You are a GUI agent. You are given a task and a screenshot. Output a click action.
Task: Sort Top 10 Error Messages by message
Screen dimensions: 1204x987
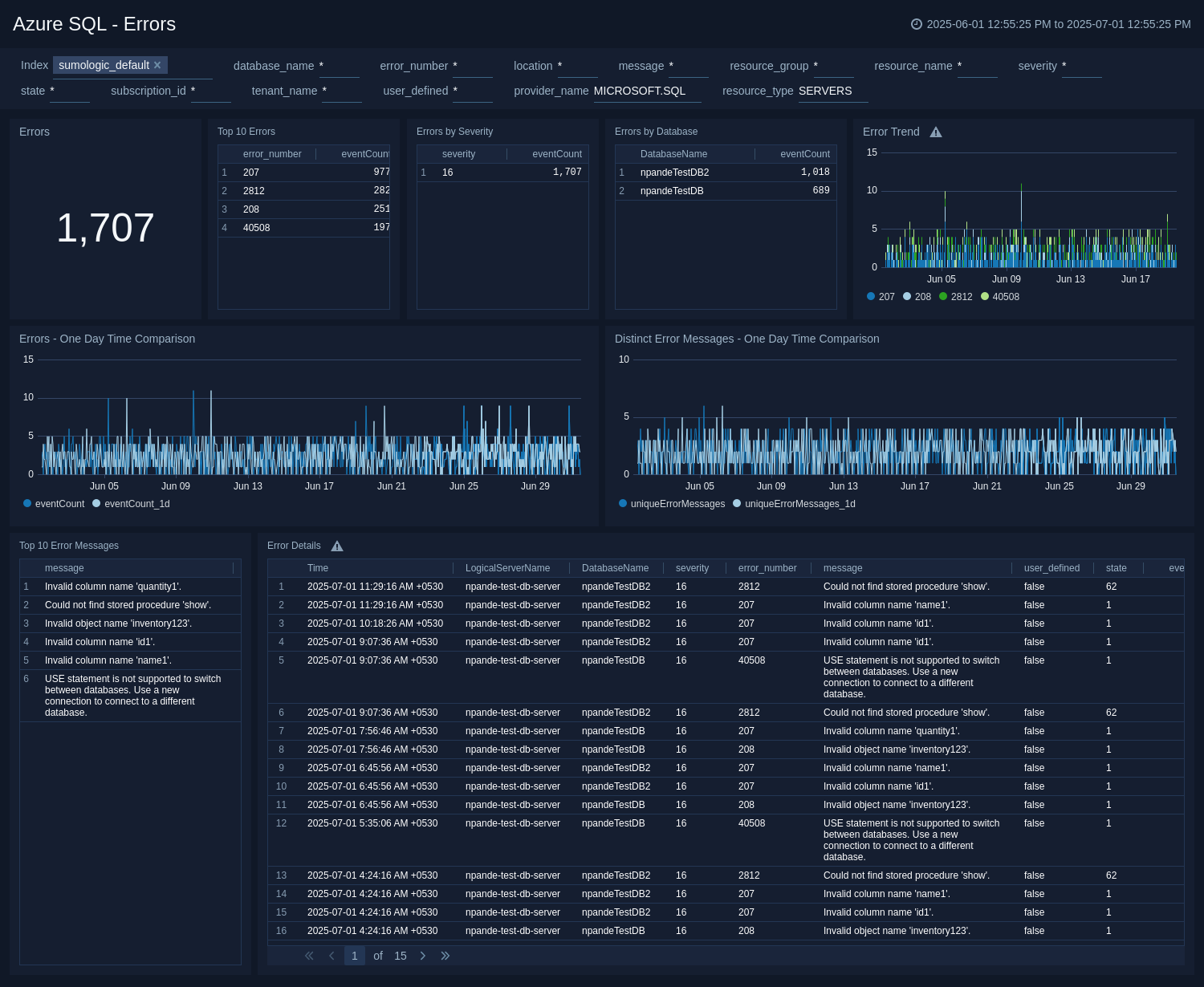64,568
